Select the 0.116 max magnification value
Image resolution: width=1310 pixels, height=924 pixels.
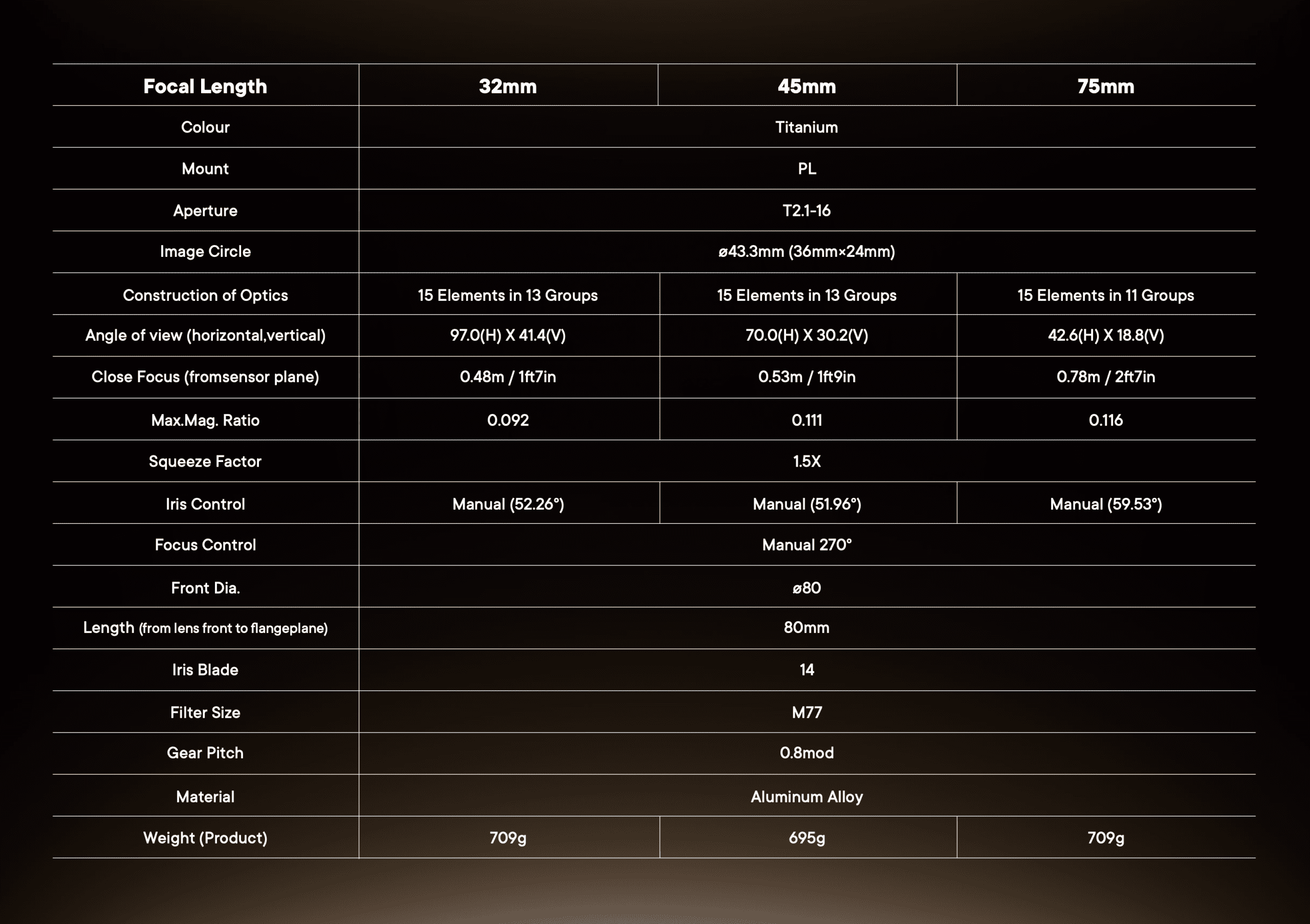(1105, 421)
